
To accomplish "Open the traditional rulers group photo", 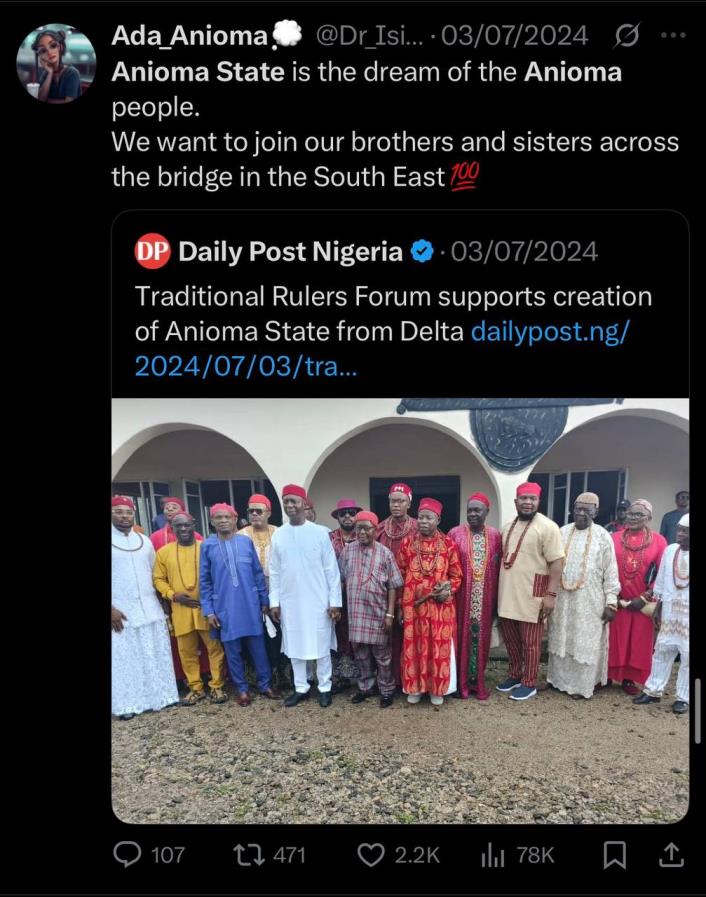I will [x=400, y=610].
